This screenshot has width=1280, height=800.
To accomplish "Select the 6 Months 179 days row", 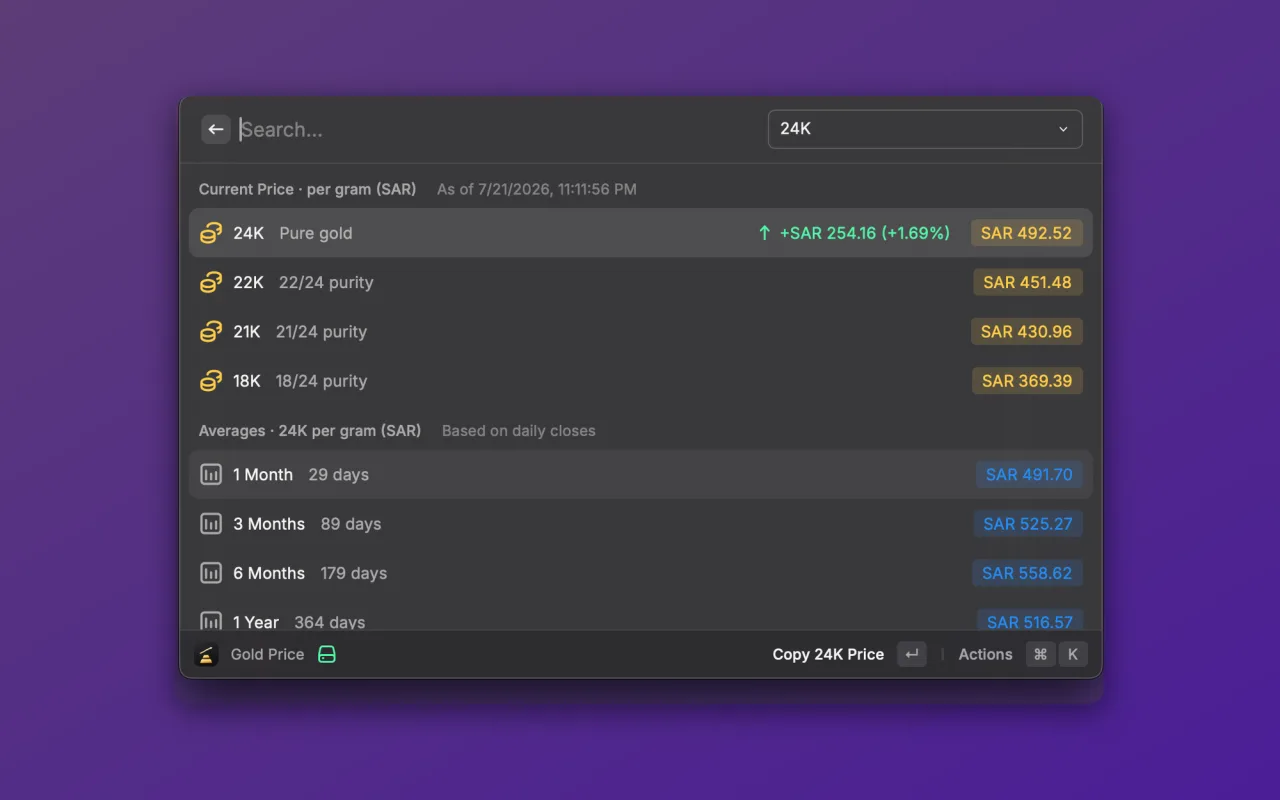I will coord(641,573).
